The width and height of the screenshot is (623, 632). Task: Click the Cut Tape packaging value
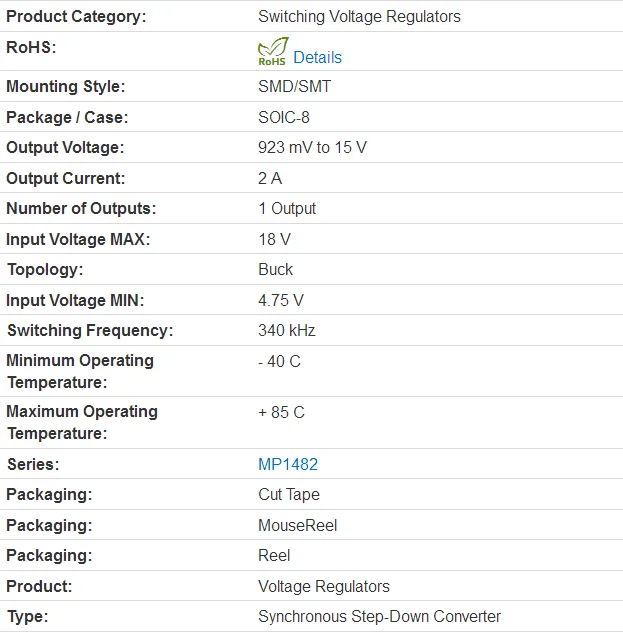click(289, 494)
